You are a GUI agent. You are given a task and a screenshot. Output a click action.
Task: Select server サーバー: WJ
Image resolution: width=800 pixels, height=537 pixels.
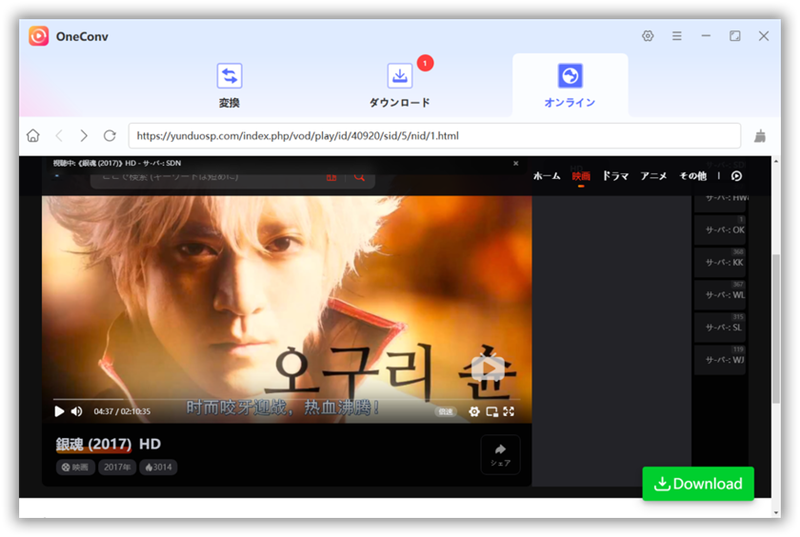[720, 360]
